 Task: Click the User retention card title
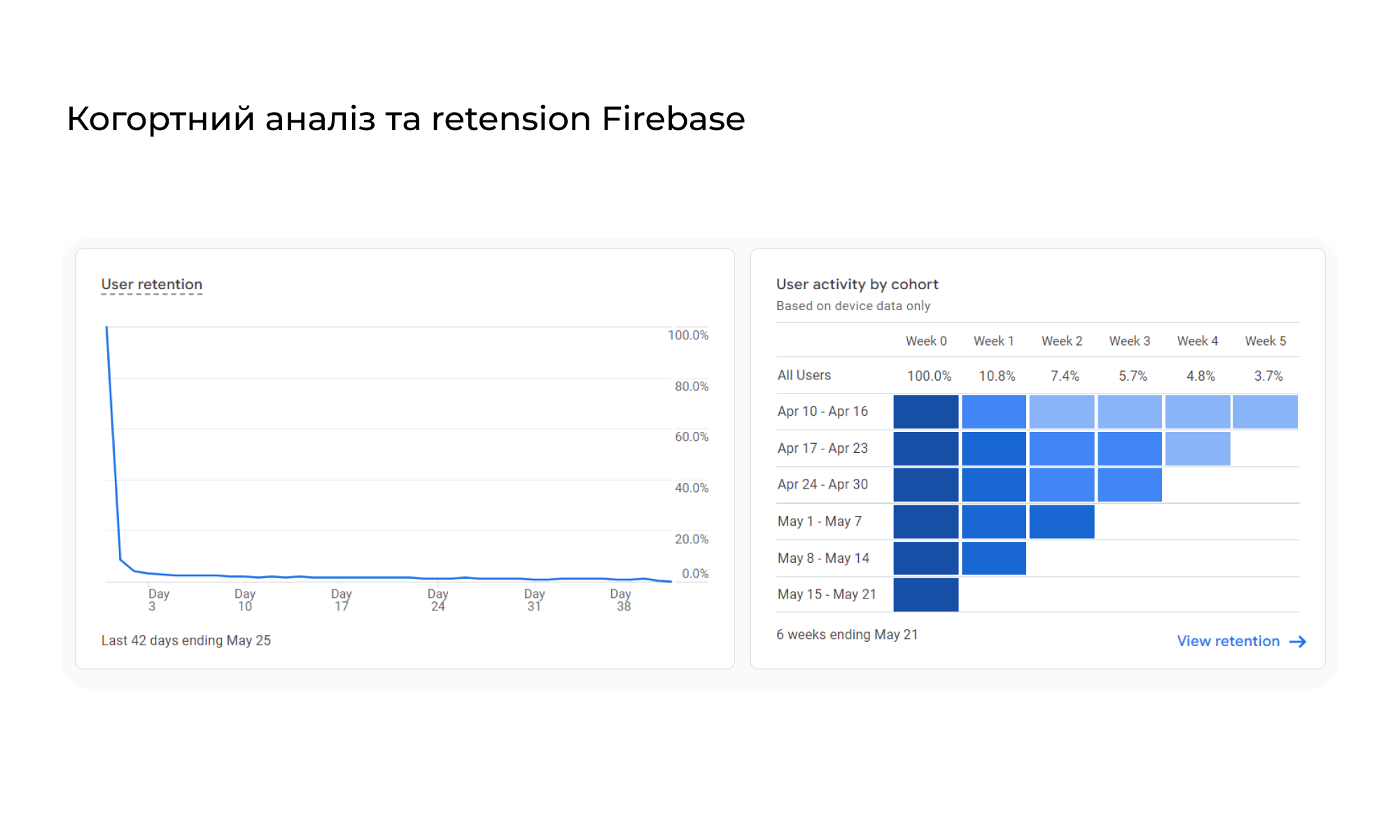tap(152, 284)
